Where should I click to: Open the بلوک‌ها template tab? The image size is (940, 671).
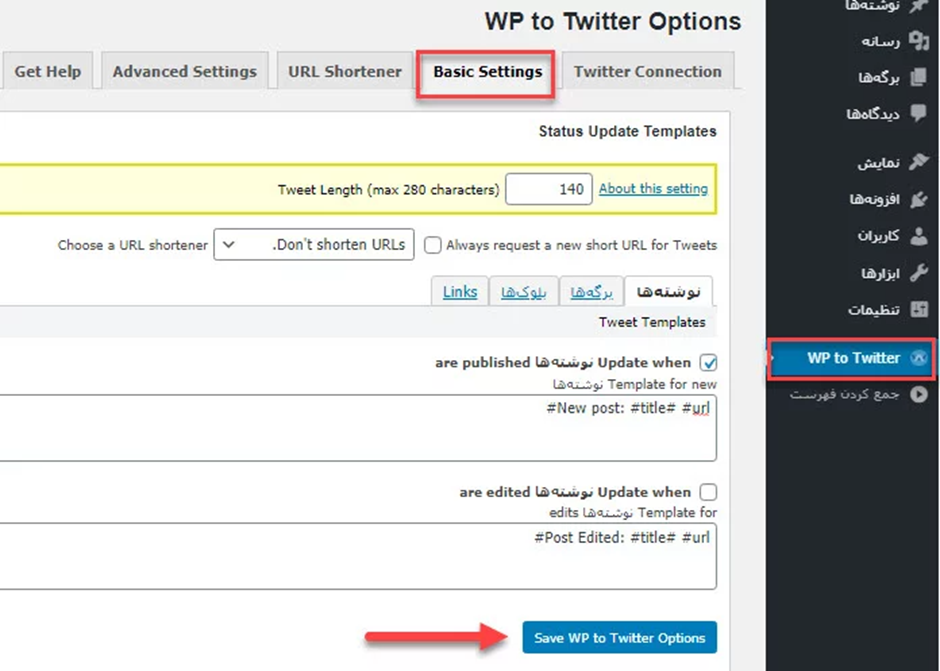523,292
